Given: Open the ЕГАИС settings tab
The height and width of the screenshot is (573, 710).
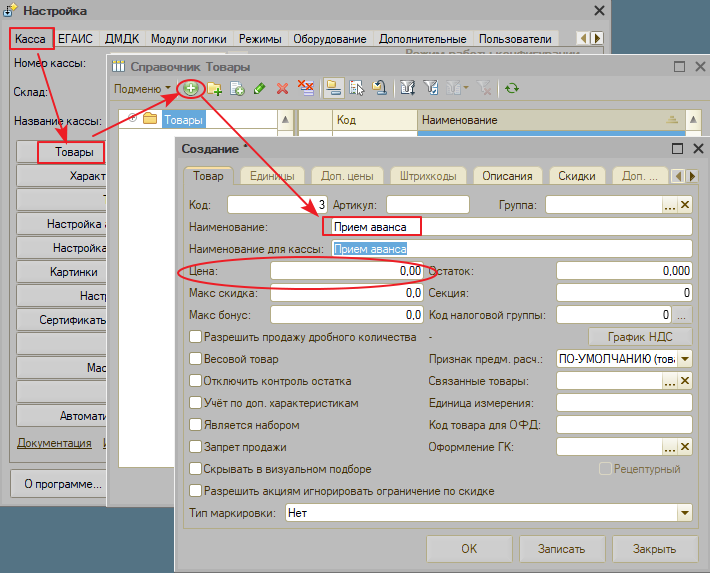Looking at the screenshot, I should (79, 39).
